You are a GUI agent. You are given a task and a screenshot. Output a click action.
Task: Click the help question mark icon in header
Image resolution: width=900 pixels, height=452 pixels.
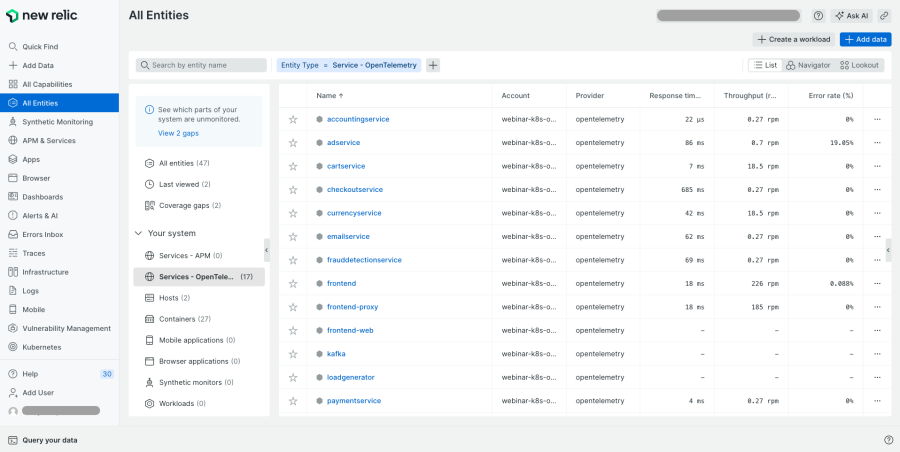tap(818, 16)
